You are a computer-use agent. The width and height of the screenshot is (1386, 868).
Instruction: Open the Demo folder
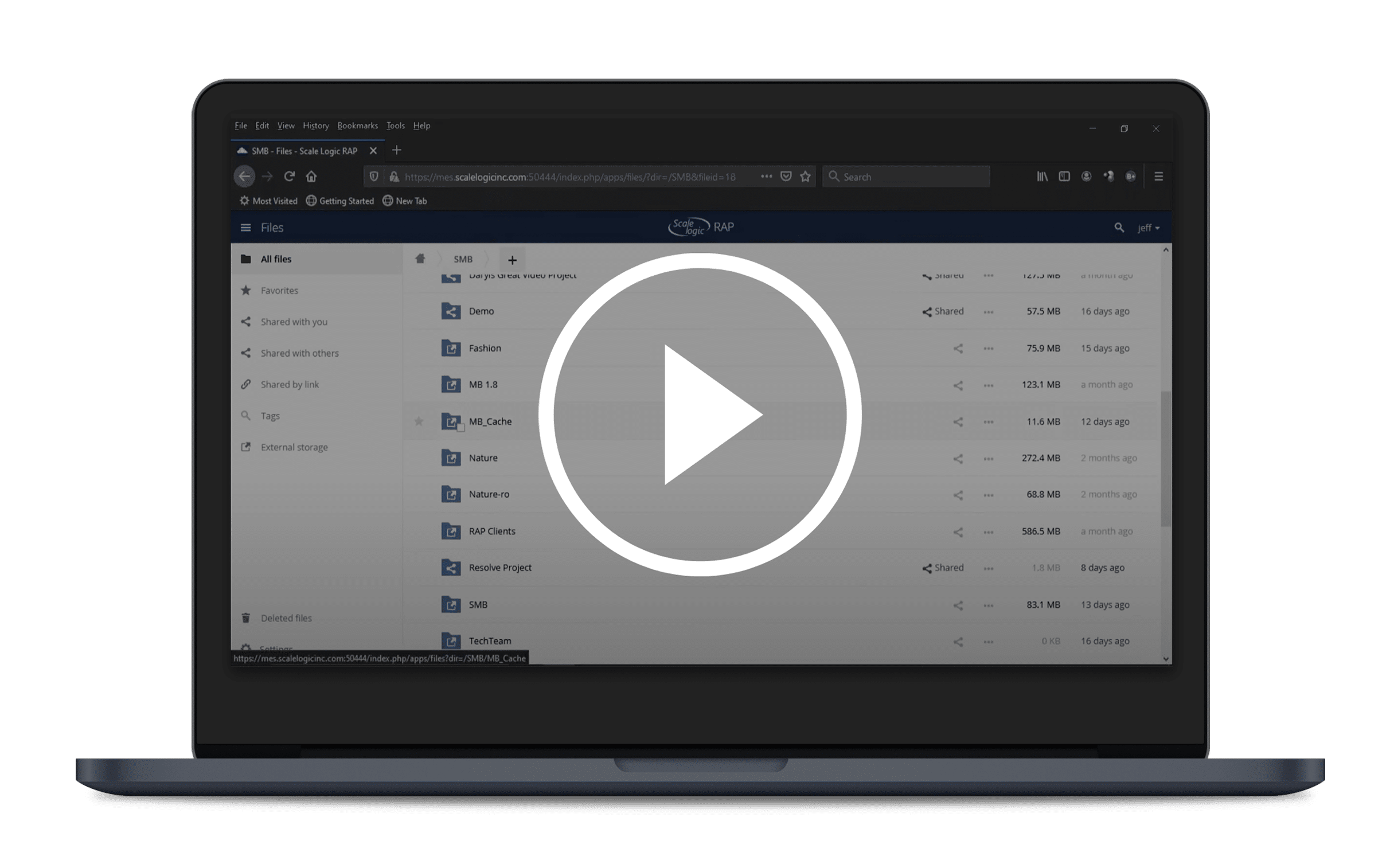point(481,311)
